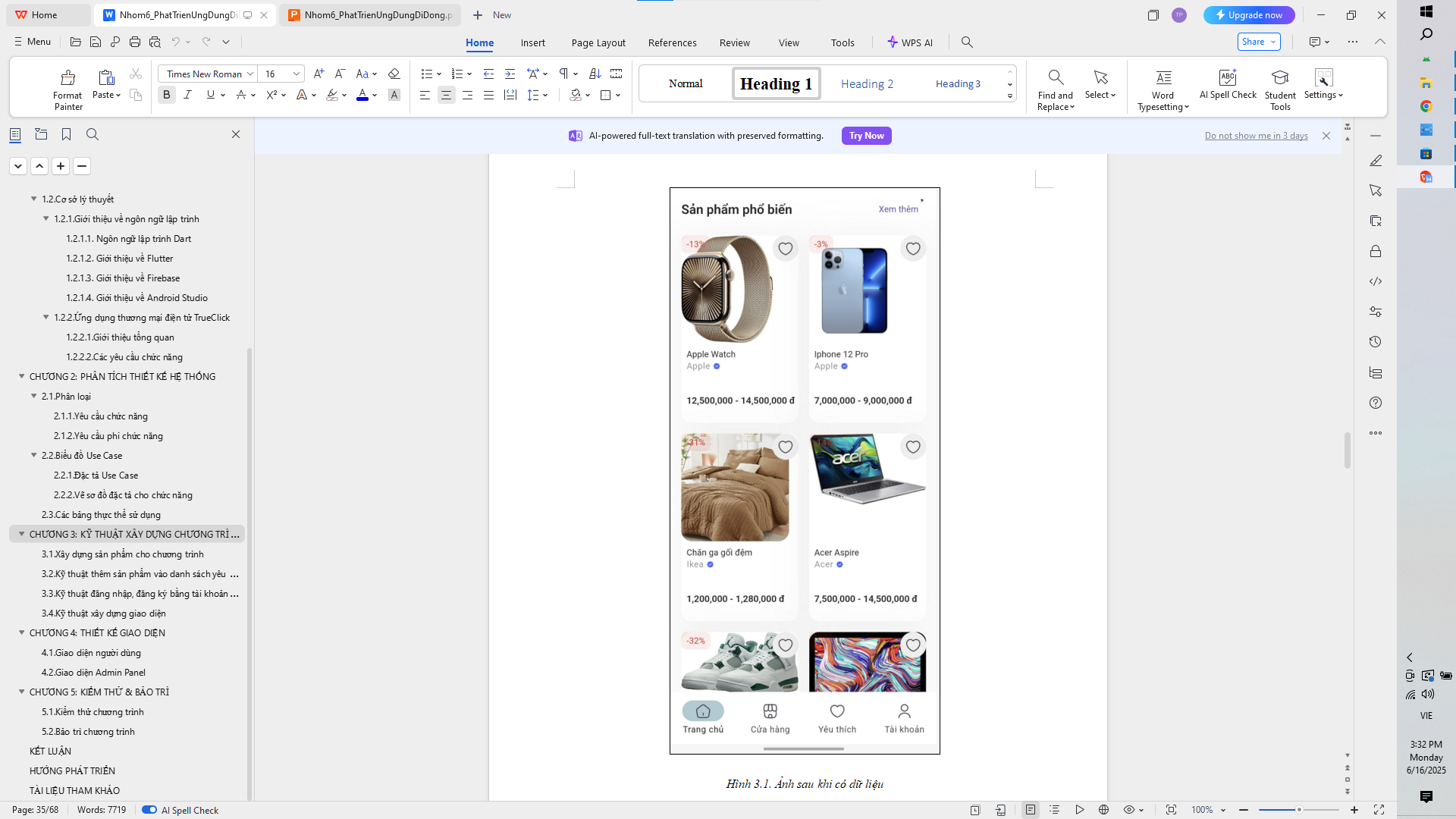
Task: Open the font size 16 dropdown
Action: (297, 74)
